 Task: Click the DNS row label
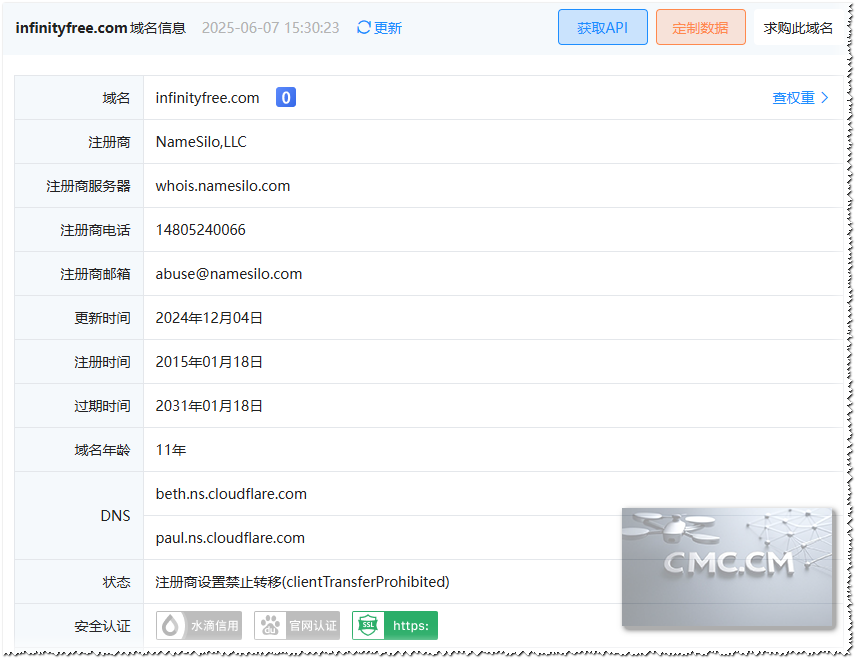pyautogui.click(x=115, y=516)
